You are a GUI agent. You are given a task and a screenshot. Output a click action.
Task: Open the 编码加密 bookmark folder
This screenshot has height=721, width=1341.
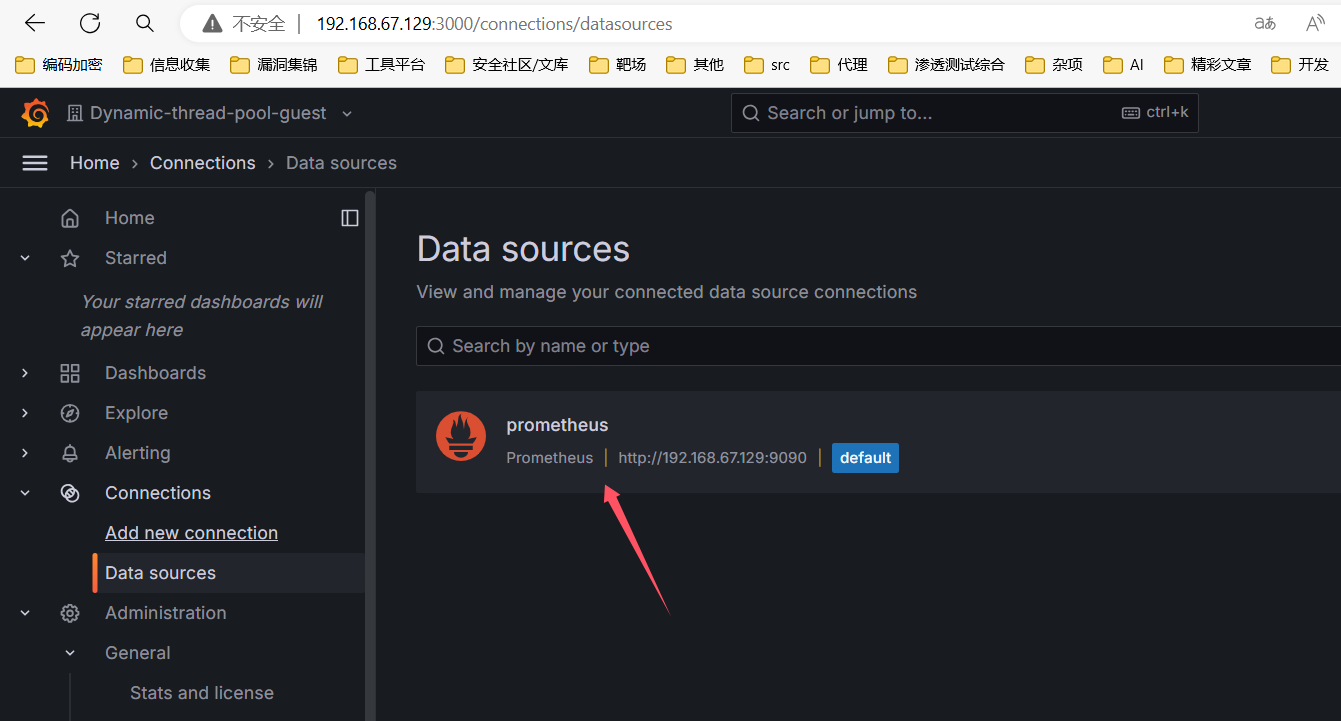(59, 65)
